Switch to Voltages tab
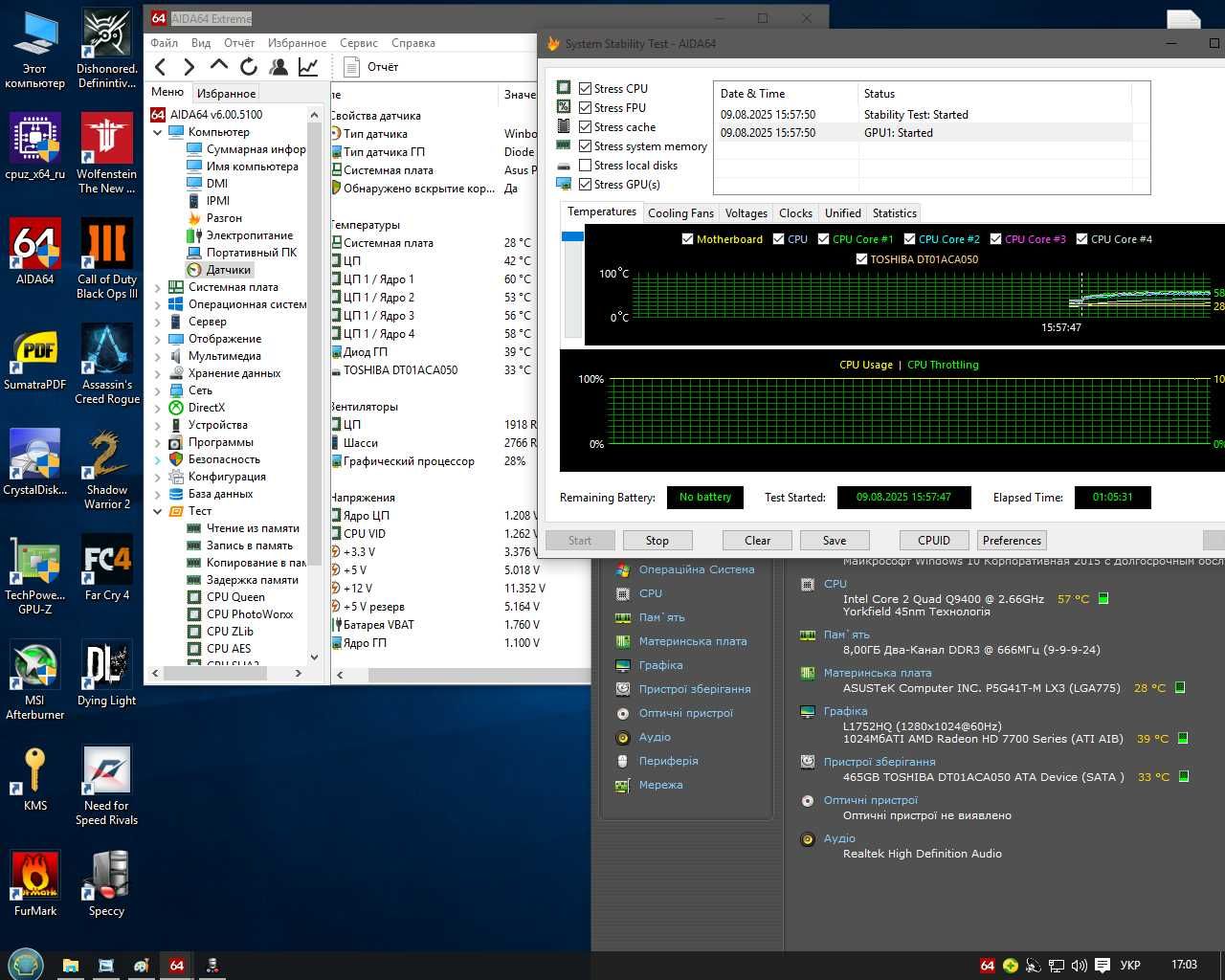The width and height of the screenshot is (1225, 980). click(x=746, y=213)
